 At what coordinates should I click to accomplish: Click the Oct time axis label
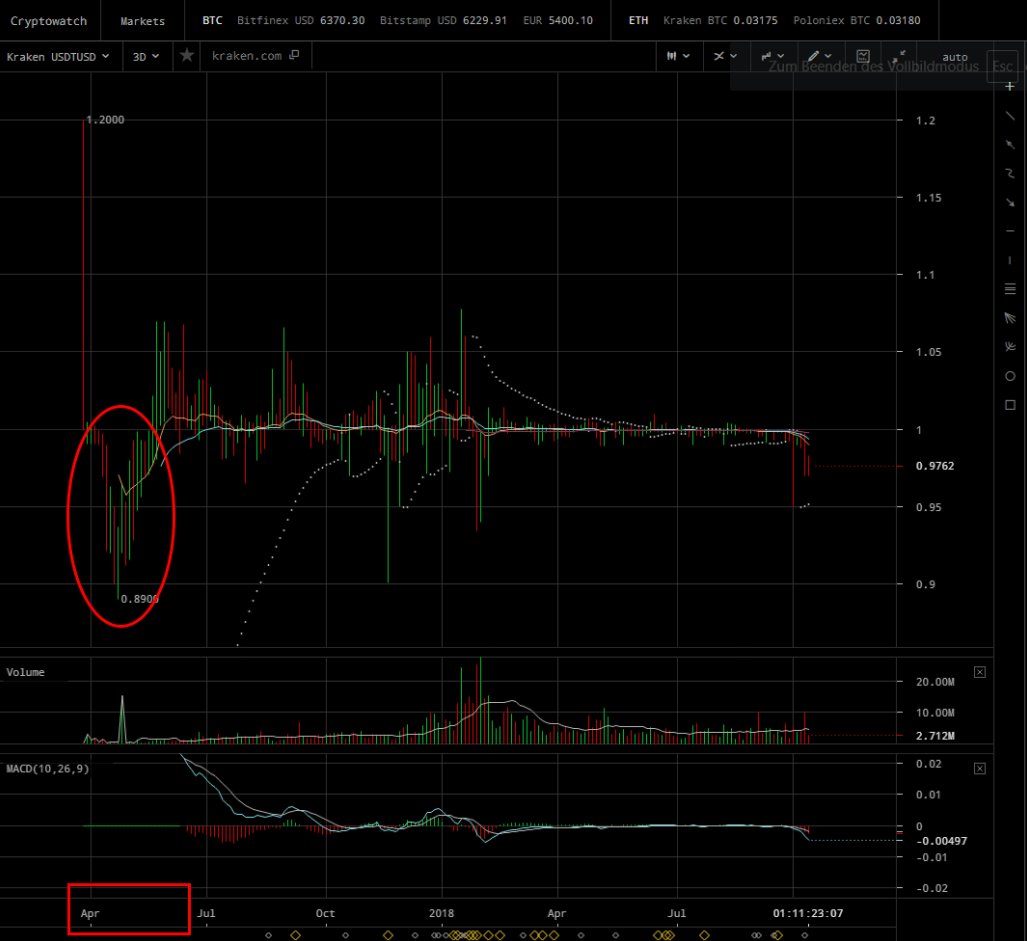click(x=325, y=913)
